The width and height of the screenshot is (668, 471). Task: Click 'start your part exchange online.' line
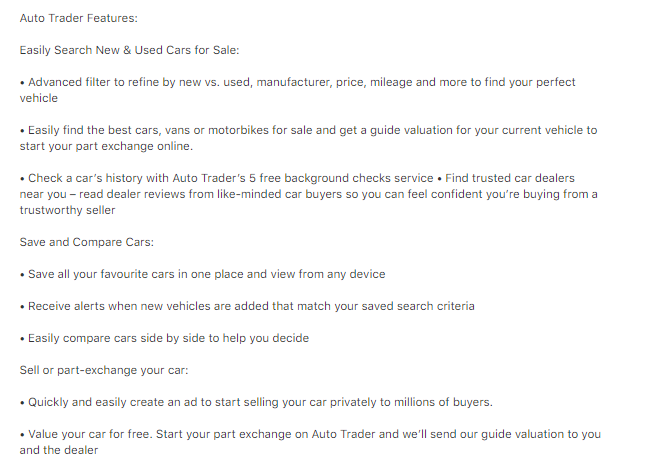(x=106, y=146)
